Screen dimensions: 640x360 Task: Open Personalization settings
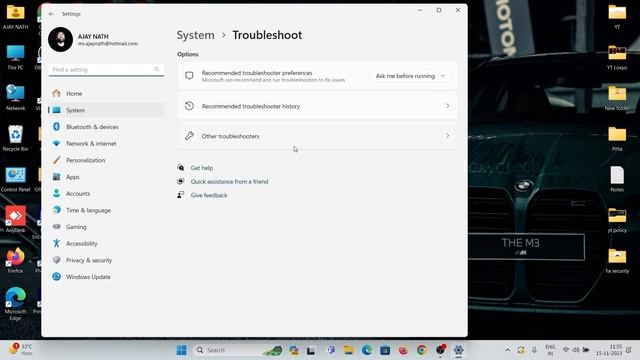[x=106, y=160]
